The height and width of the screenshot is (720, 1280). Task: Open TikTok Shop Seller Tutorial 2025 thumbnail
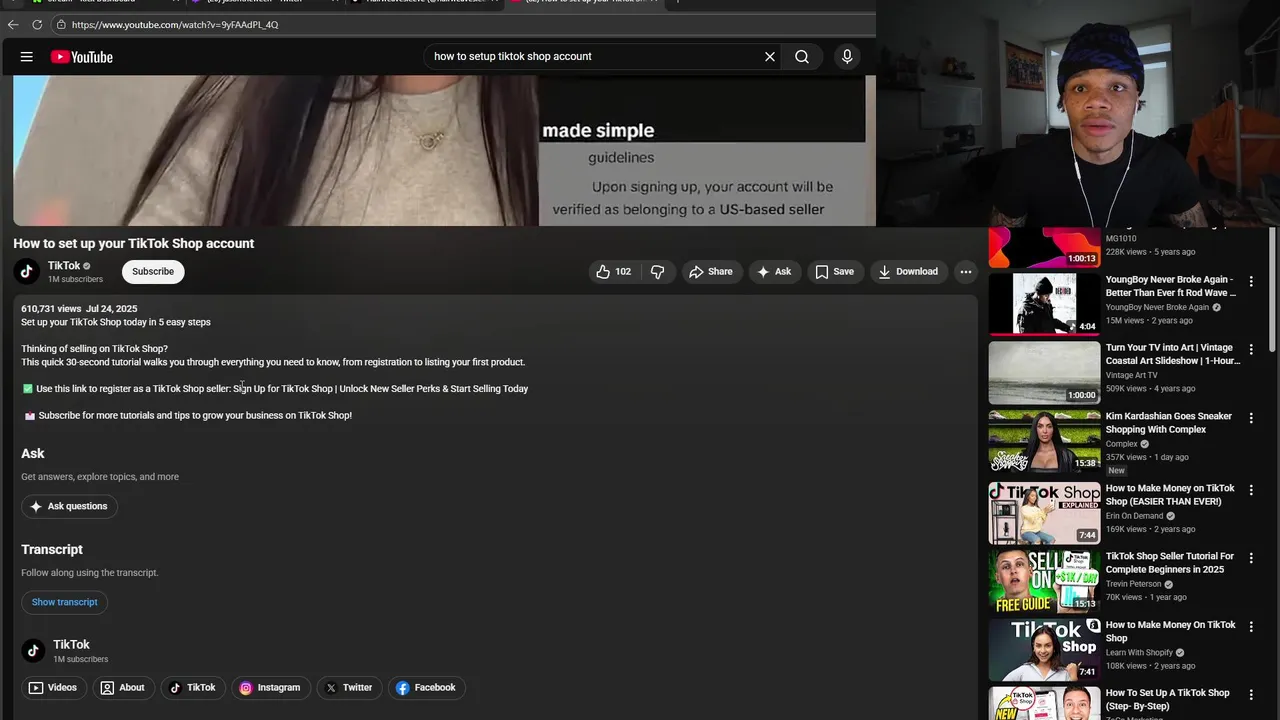click(1044, 581)
